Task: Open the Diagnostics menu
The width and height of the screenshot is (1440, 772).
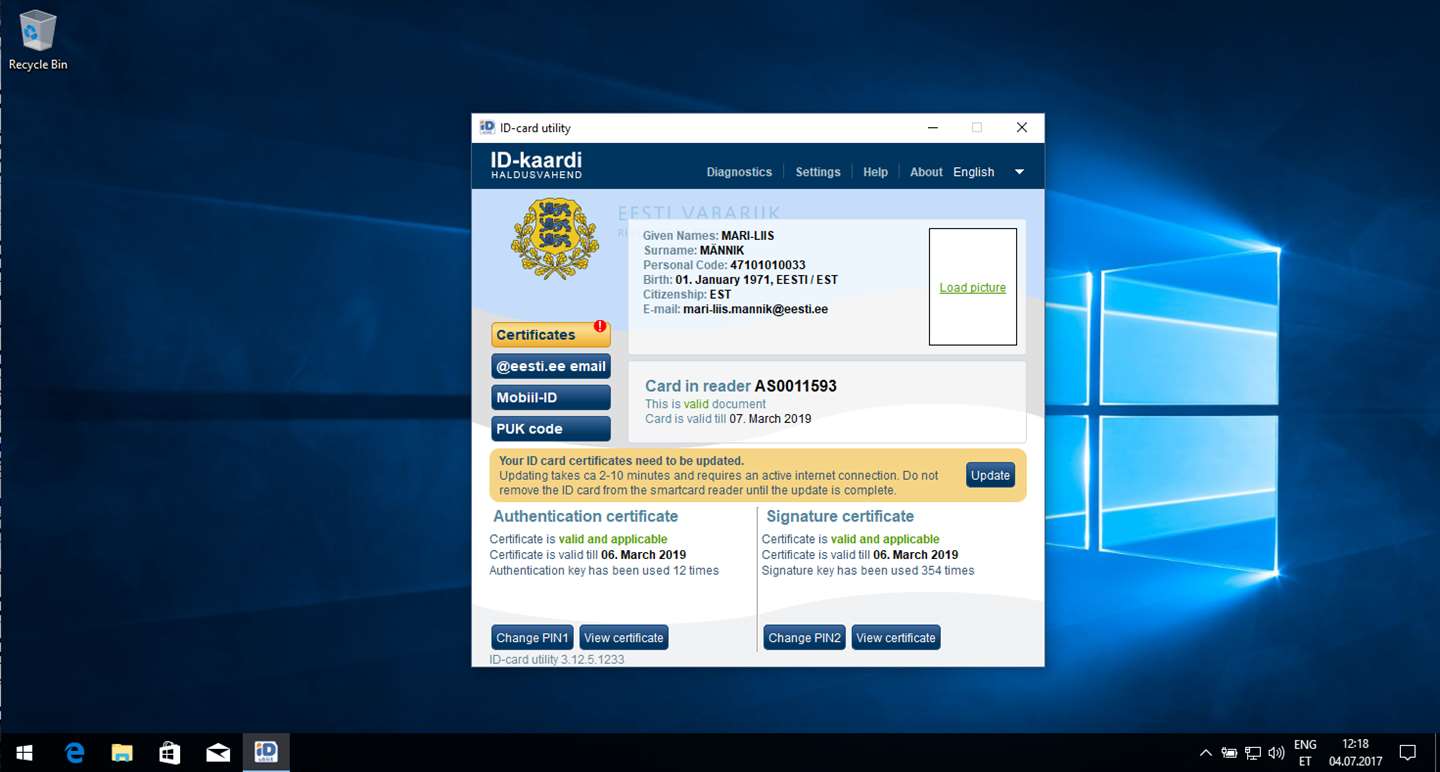Action: click(x=739, y=172)
